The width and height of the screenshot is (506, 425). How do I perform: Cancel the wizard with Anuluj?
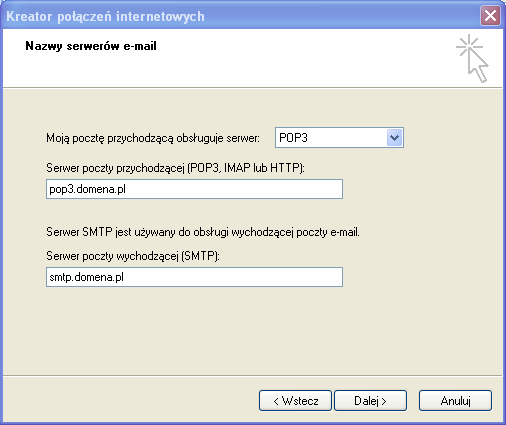point(455,401)
